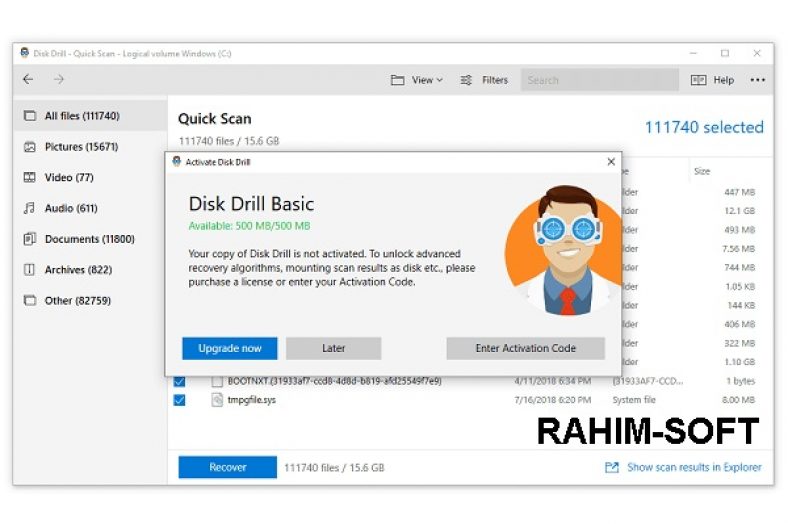The height and width of the screenshot is (524, 788).
Task: Click the Other category icon
Action: (30, 300)
